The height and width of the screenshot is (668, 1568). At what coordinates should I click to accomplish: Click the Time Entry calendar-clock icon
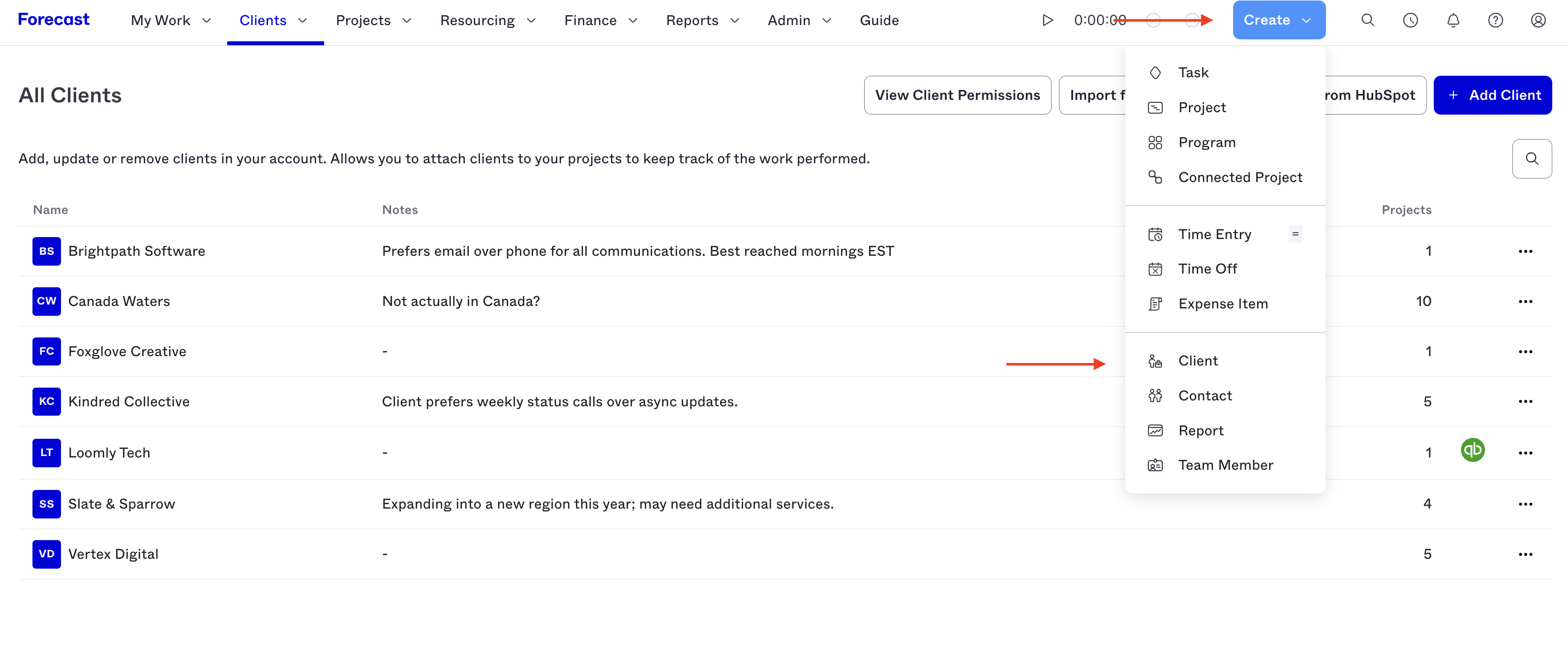[x=1155, y=235]
